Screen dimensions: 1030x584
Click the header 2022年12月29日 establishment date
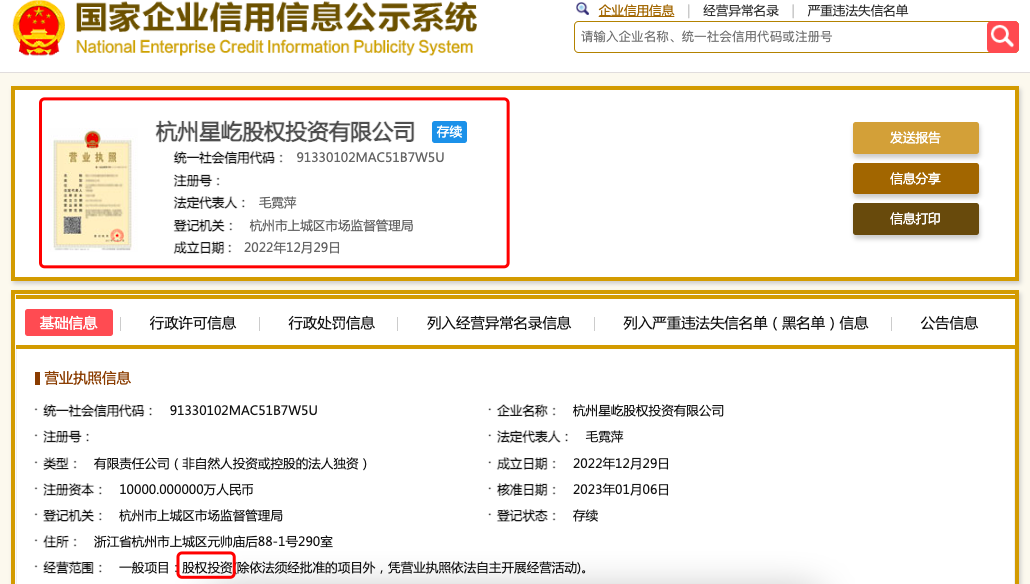[x=292, y=248]
